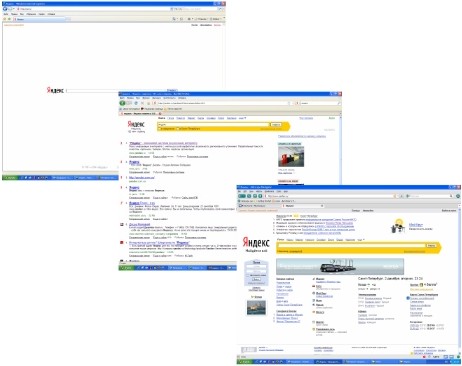
Task: Click the Favorites star icon in Internet Explorer
Action: click(5, 19)
